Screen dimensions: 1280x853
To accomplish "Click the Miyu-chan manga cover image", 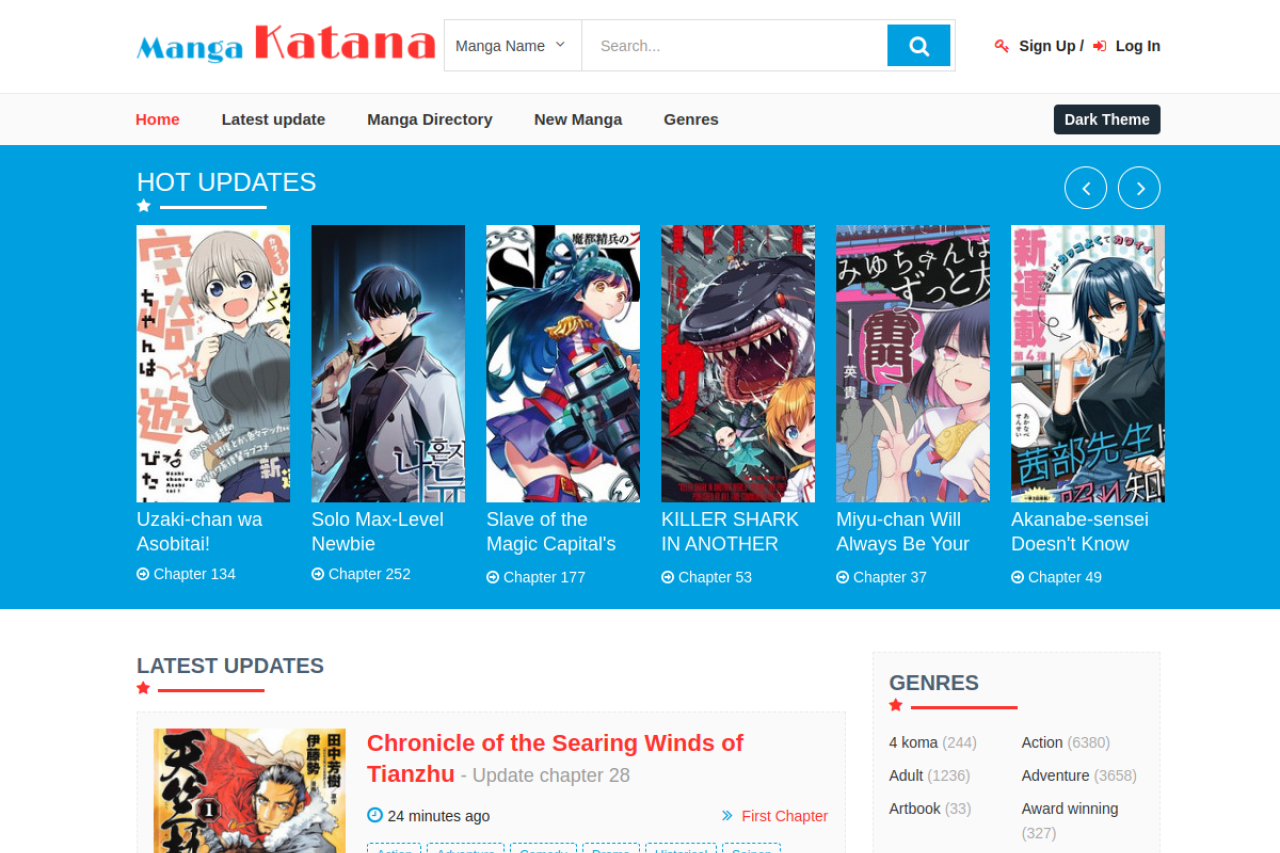I will click(912, 363).
